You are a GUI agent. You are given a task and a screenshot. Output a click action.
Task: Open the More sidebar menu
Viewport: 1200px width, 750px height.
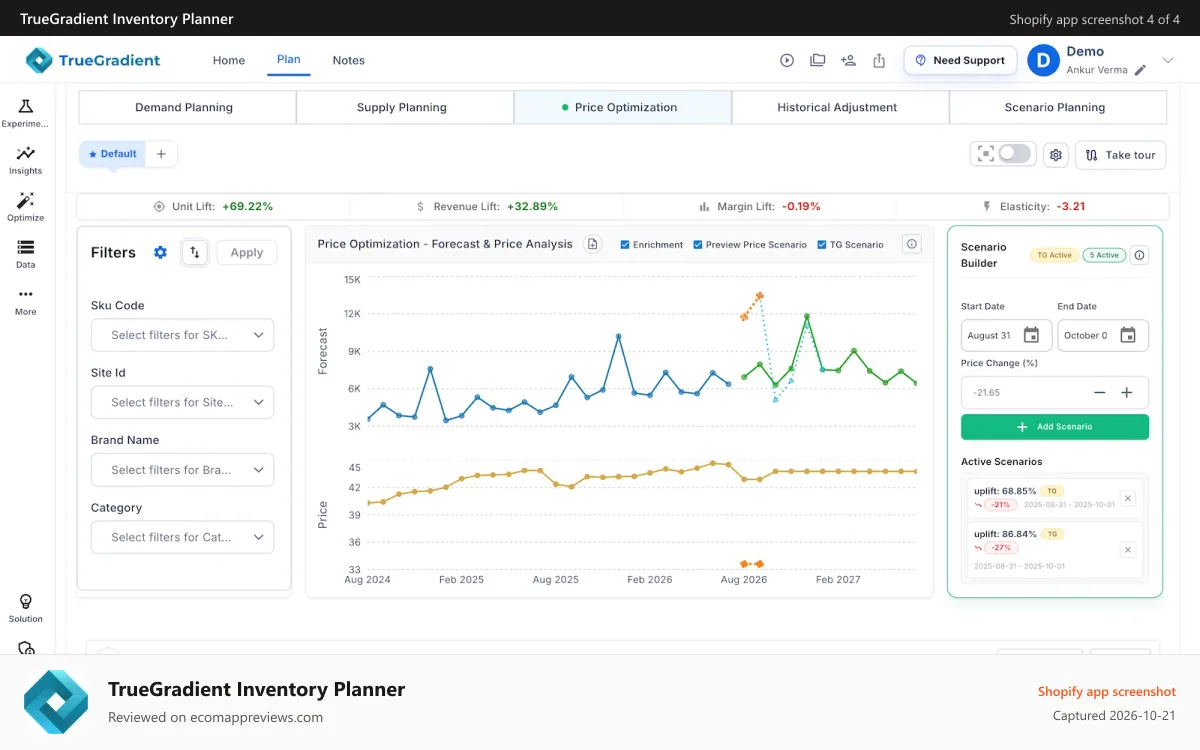pos(25,294)
